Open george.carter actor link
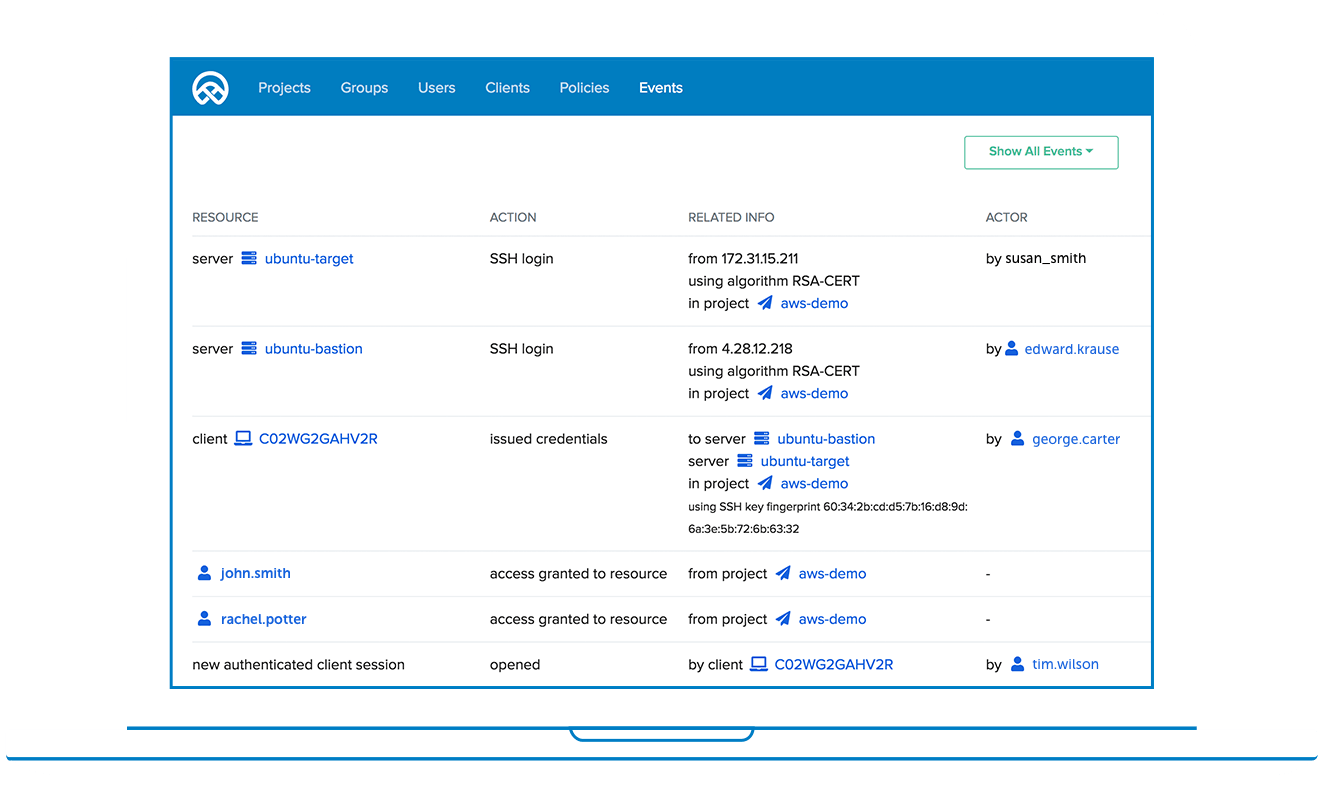The width and height of the screenshot is (1326, 806). pos(1076,439)
